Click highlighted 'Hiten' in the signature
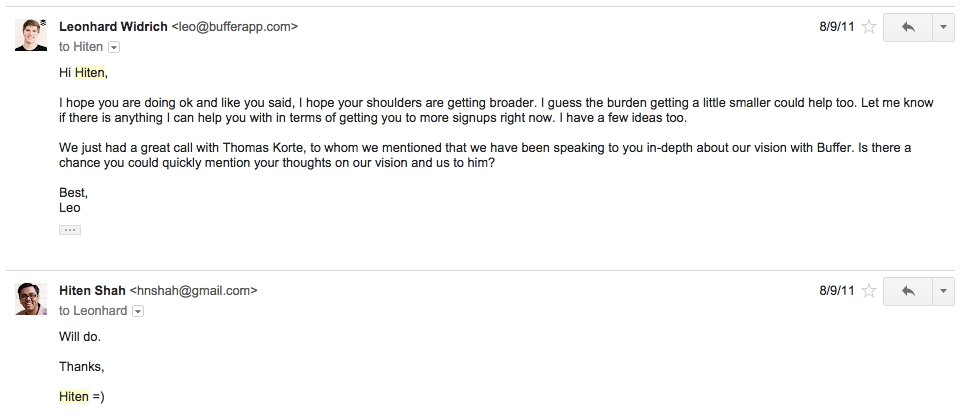Viewport: 966px width, 416px height. pos(74,397)
